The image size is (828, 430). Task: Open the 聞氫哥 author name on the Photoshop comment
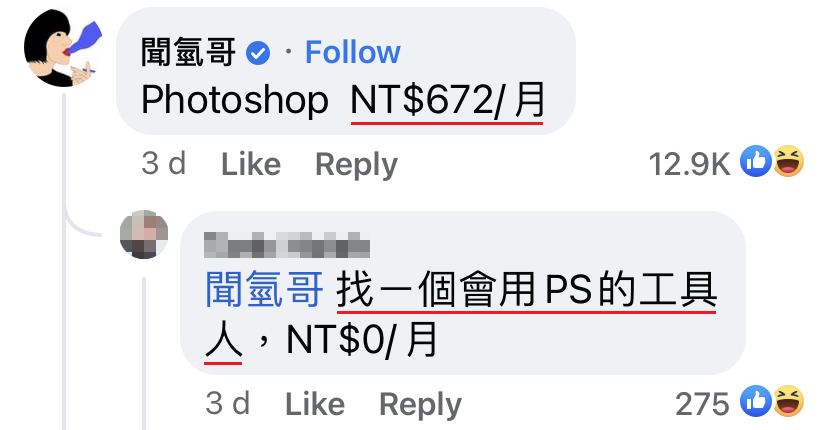point(187,52)
